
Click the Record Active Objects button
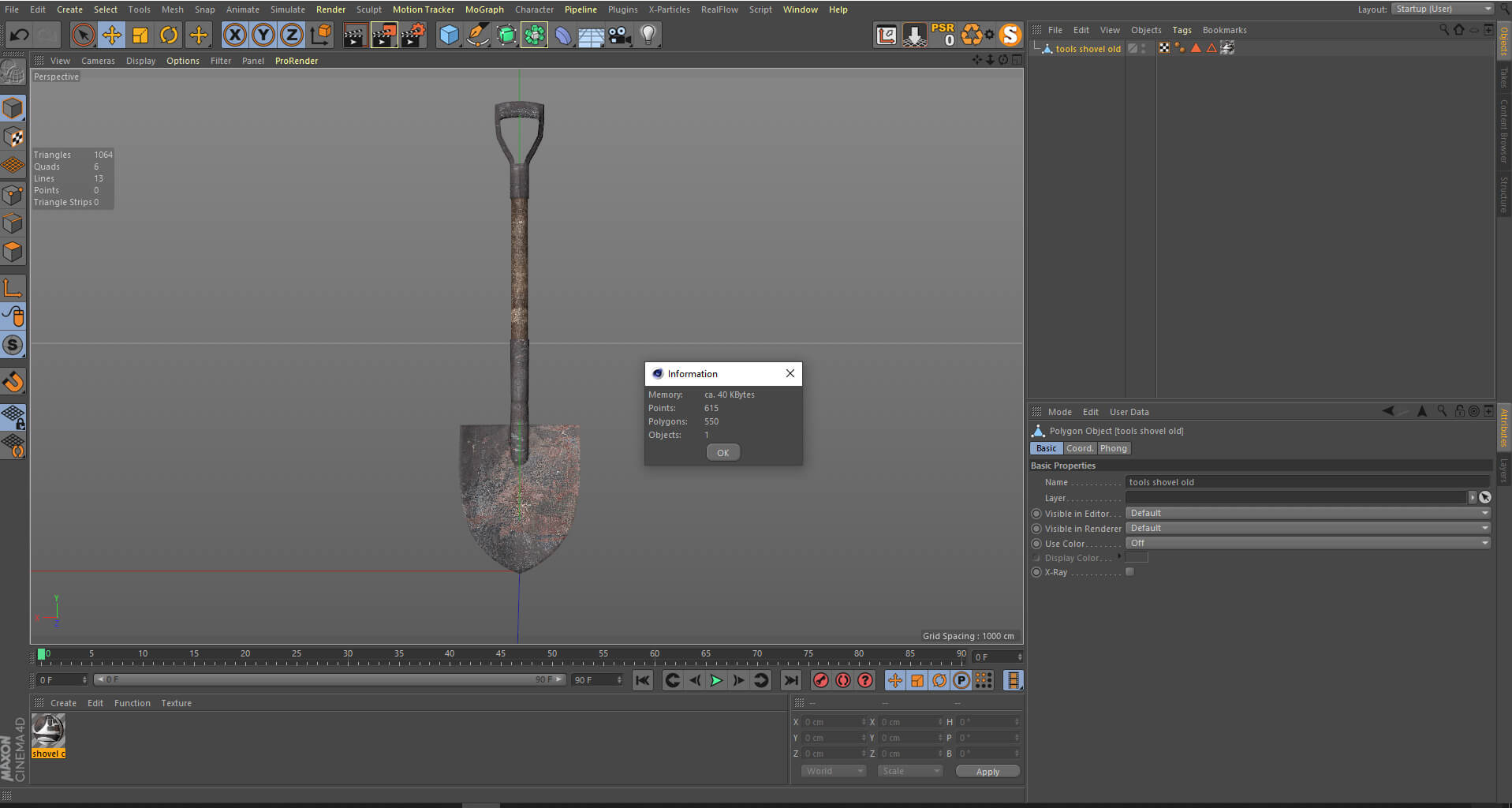tap(821, 680)
